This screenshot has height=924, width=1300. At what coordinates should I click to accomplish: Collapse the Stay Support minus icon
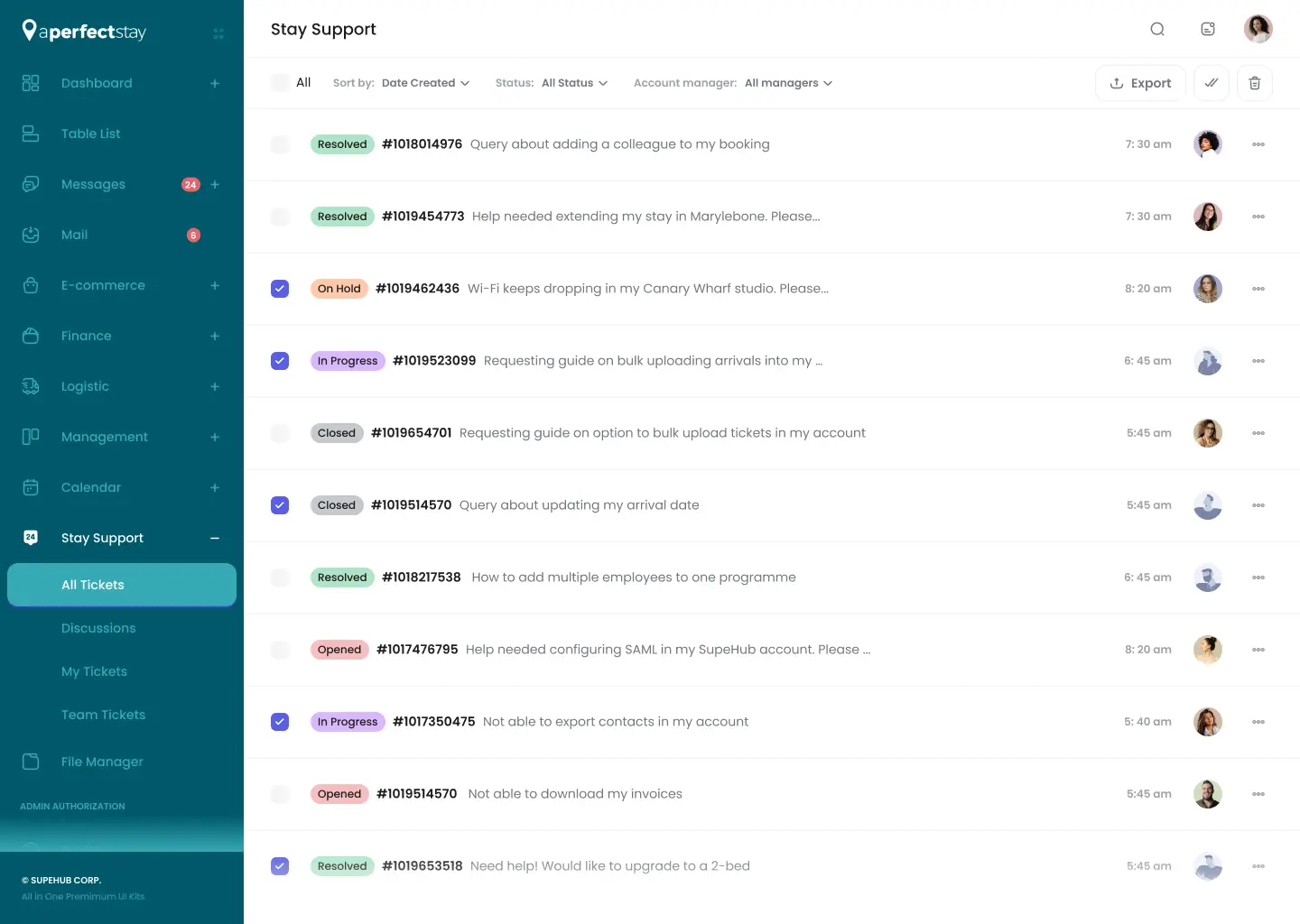click(x=215, y=538)
